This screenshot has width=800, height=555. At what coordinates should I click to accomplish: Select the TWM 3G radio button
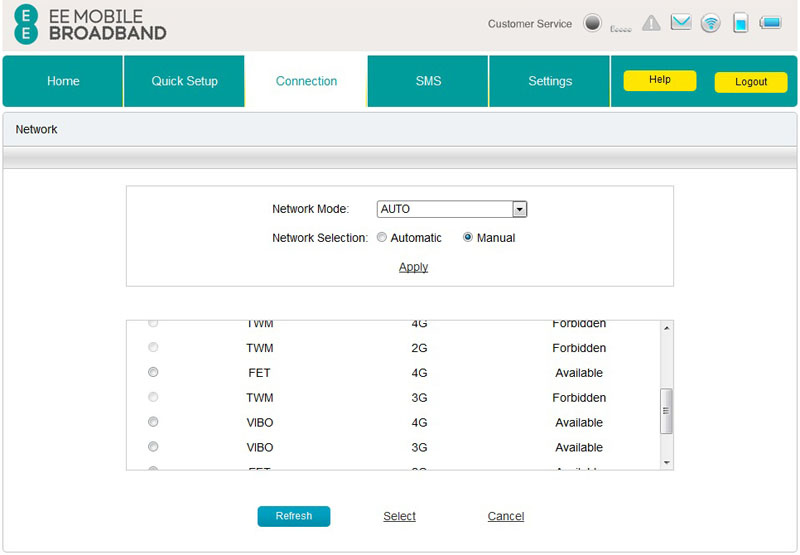point(153,397)
